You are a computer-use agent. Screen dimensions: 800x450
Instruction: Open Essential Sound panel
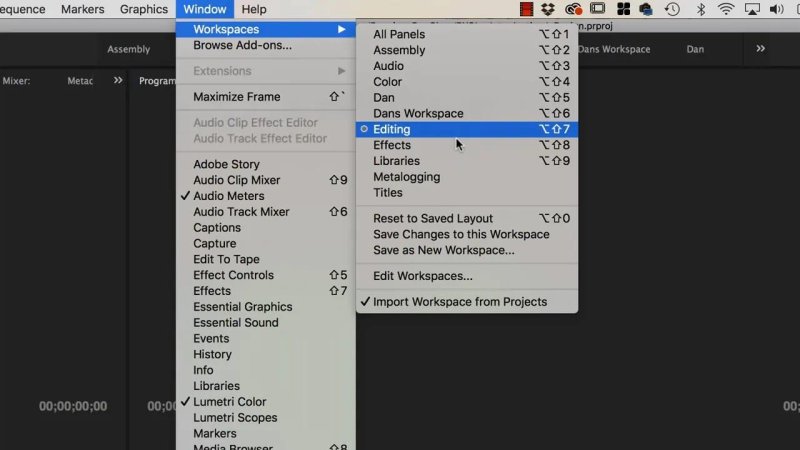(x=265, y=323)
